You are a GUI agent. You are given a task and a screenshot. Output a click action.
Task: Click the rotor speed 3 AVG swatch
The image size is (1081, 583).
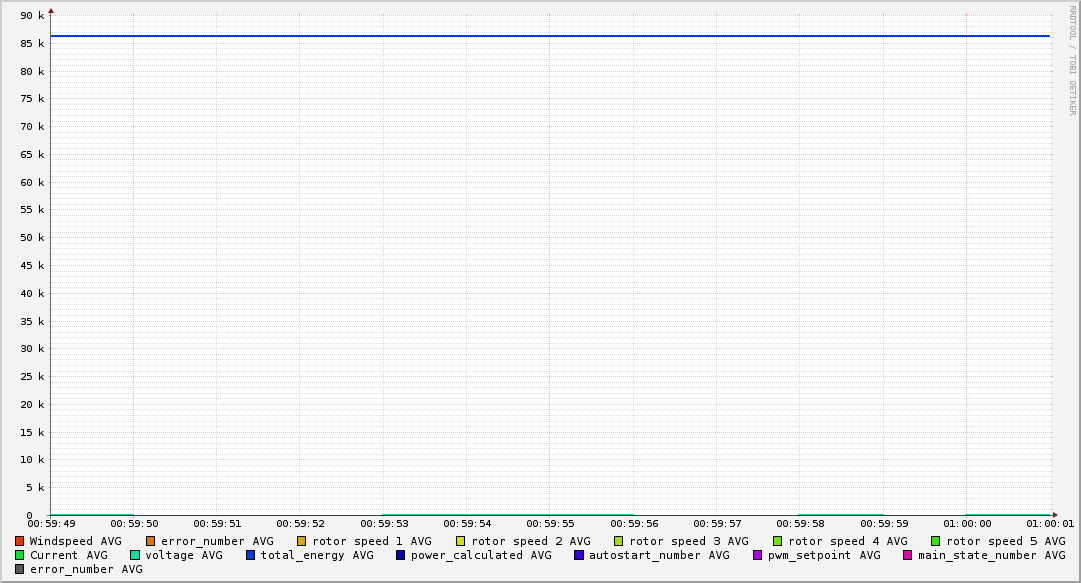pyautogui.click(x=619, y=541)
